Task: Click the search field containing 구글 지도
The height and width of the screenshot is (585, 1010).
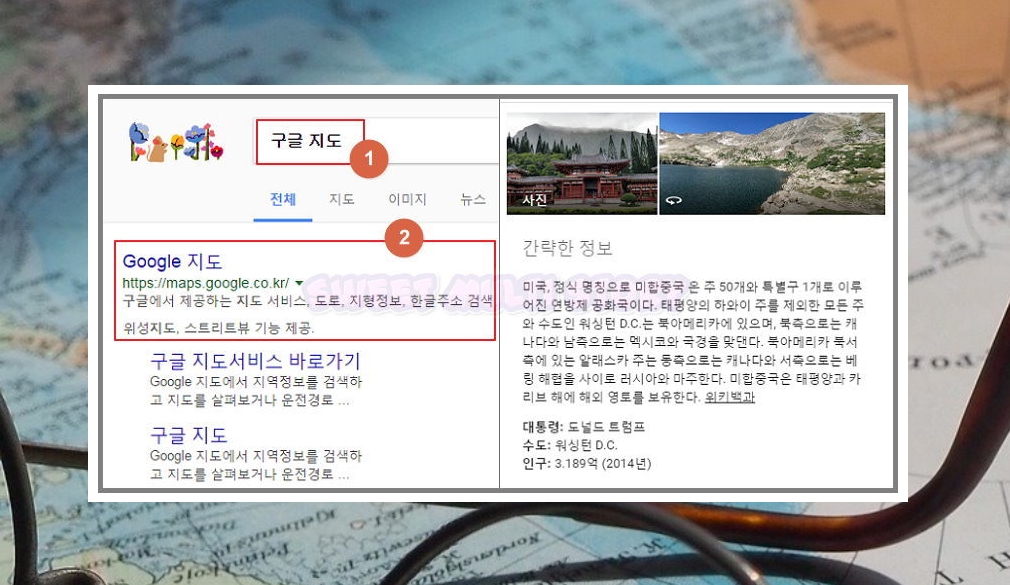Action: 377,141
